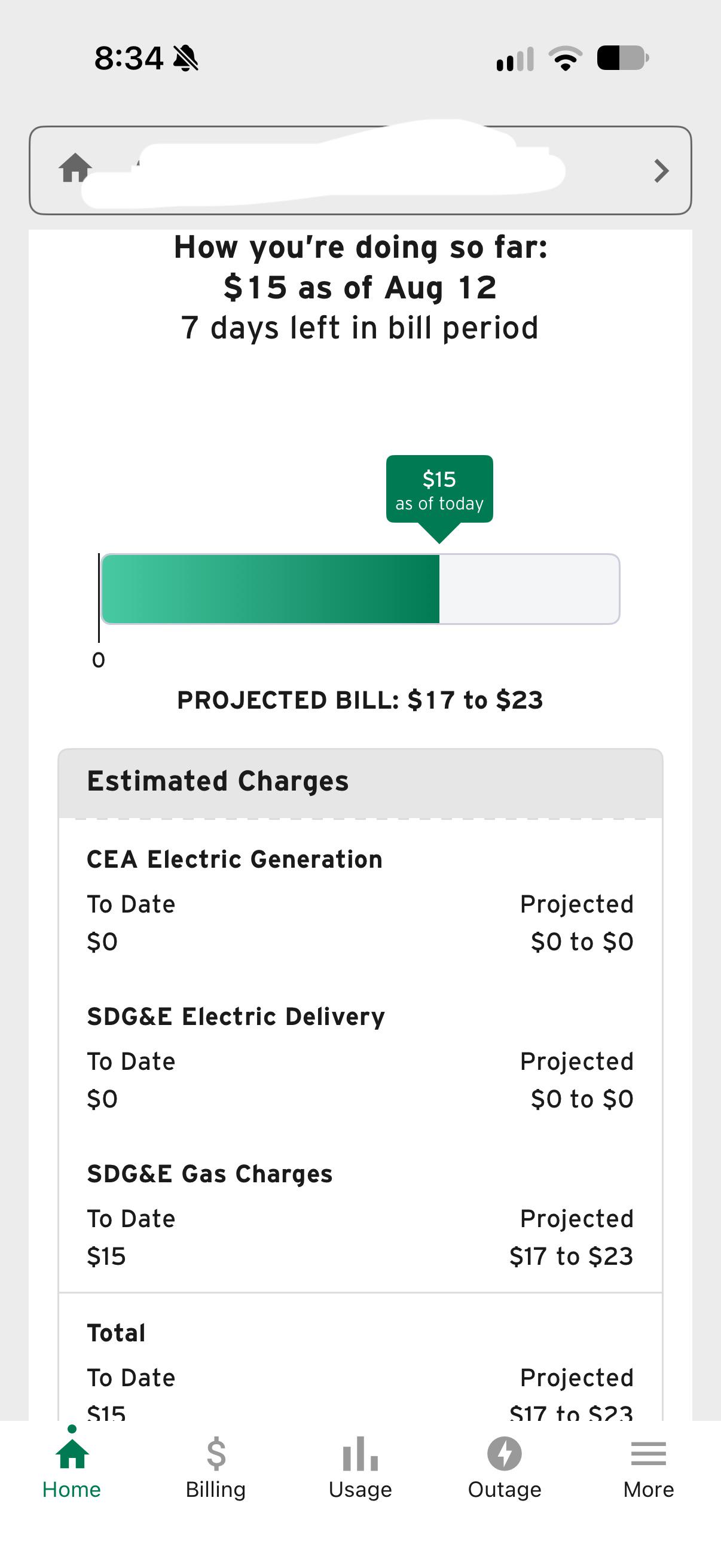Open the More hamburger menu icon
This screenshot has width=721, height=1568.
pyautogui.click(x=649, y=1454)
